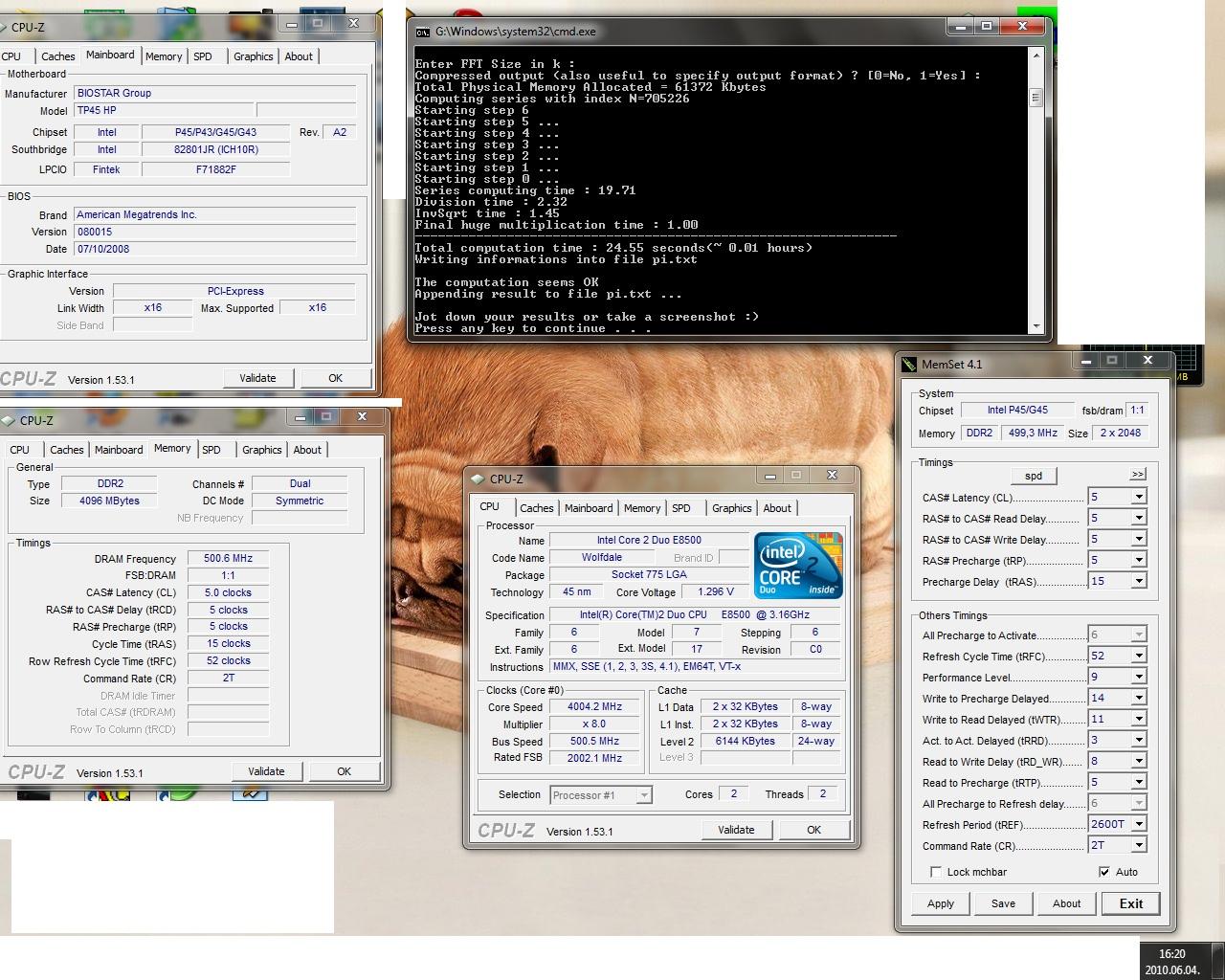
Task: Click the Southbridge 82801JR (ICH10R) field
Action: point(216,149)
